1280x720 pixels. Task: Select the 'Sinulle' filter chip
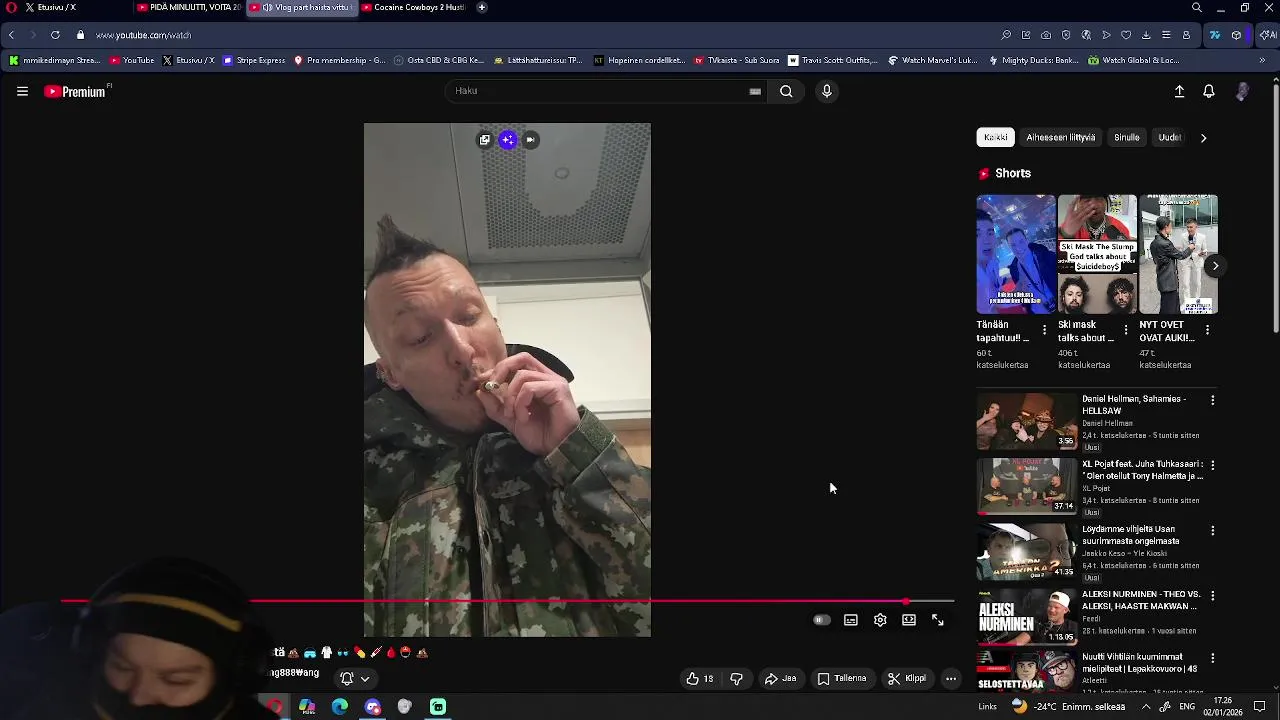1127,138
